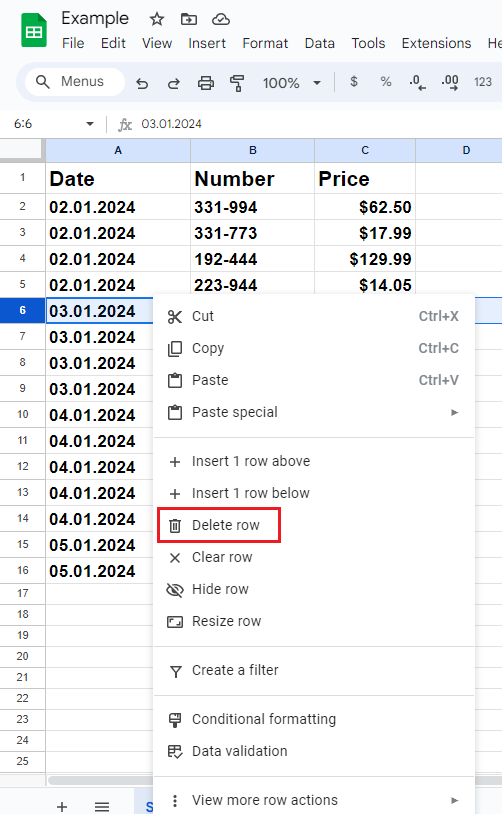Open the 100% zoom dropdown
The width and height of the screenshot is (502, 814).
[x=291, y=83]
